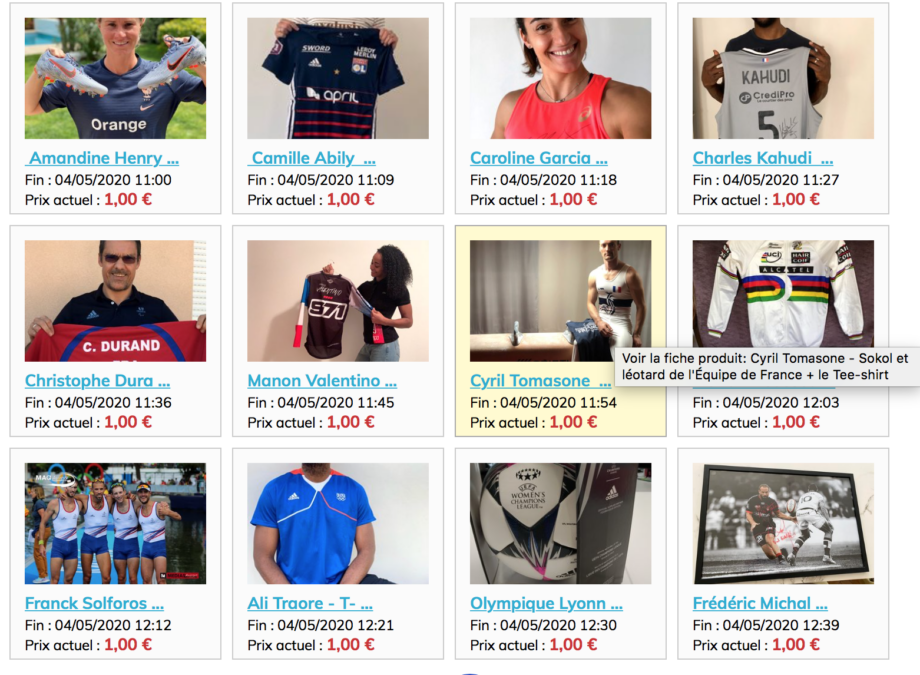
Task: Open the Charles Kahudi listing link
Action: tap(763, 158)
